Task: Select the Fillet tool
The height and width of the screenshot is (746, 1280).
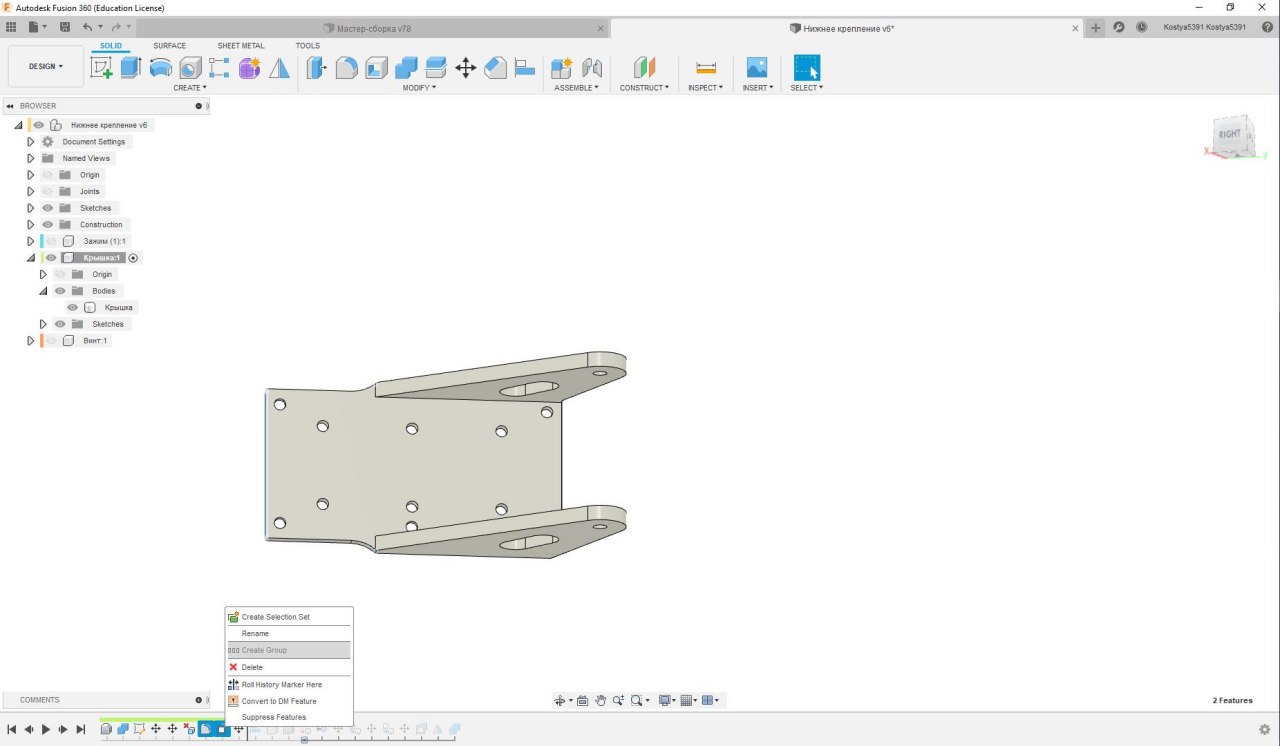Action: click(346, 68)
